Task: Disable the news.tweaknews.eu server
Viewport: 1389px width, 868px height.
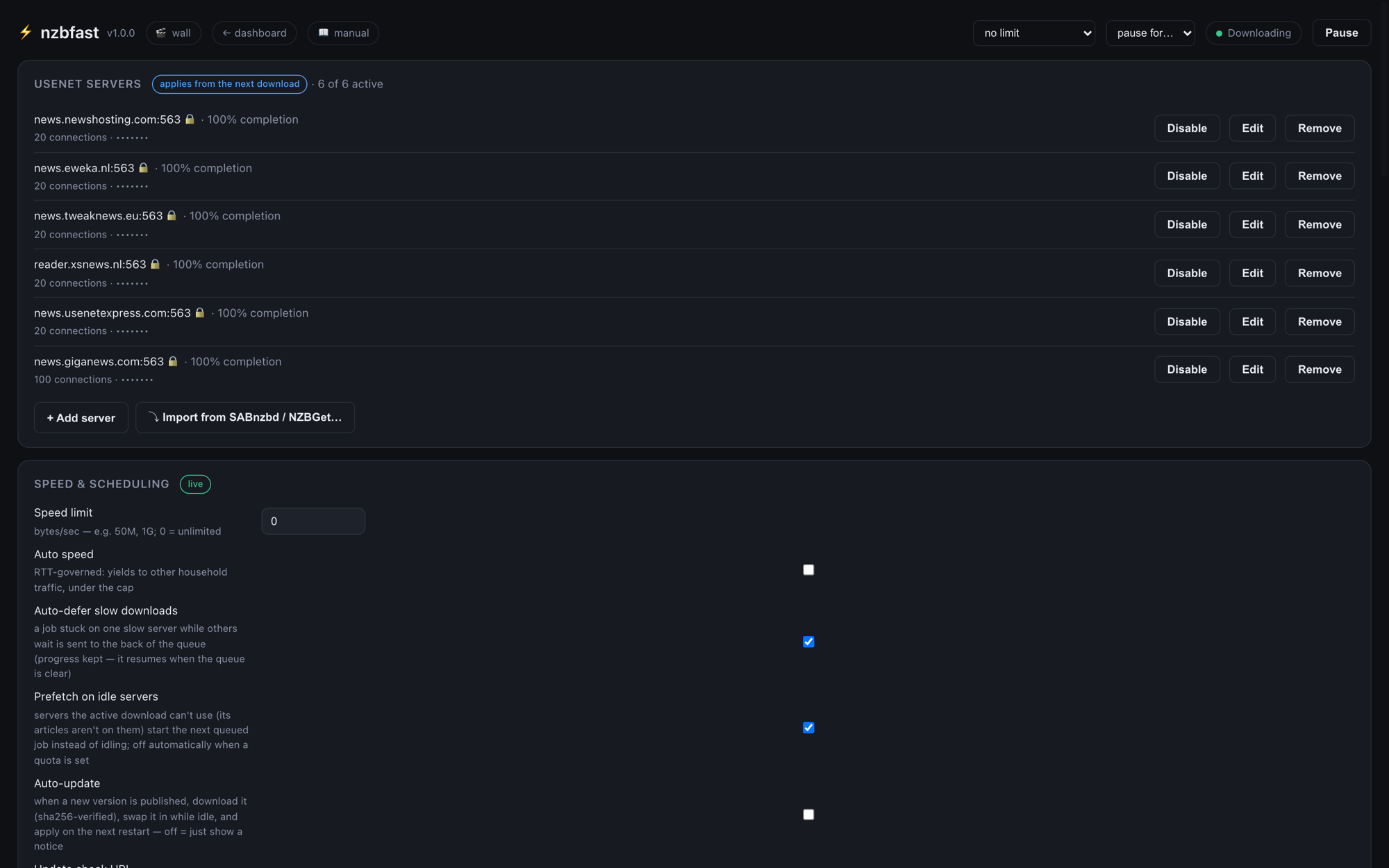Action: [x=1187, y=224]
